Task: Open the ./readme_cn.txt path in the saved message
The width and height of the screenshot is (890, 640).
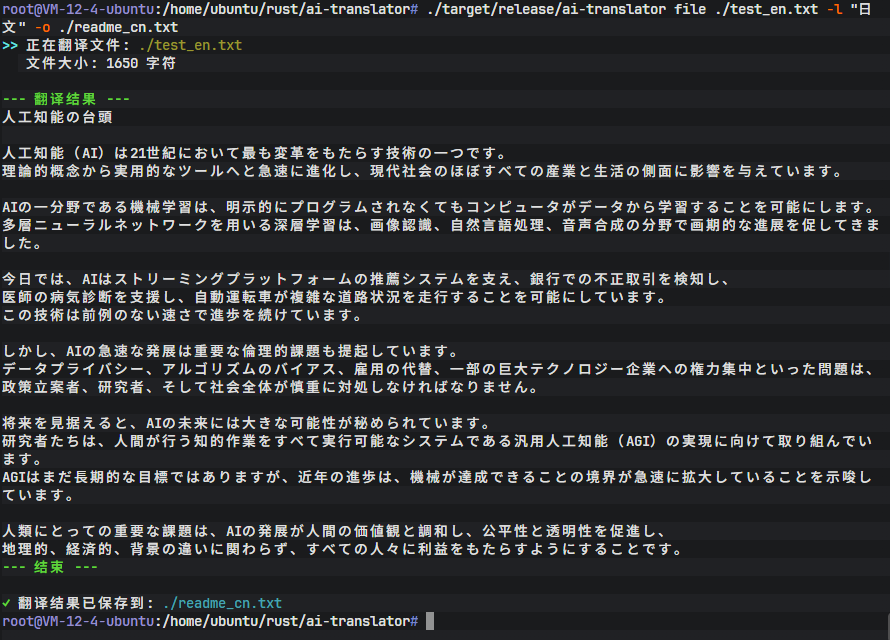Action: pyautogui.click(x=222, y=603)
